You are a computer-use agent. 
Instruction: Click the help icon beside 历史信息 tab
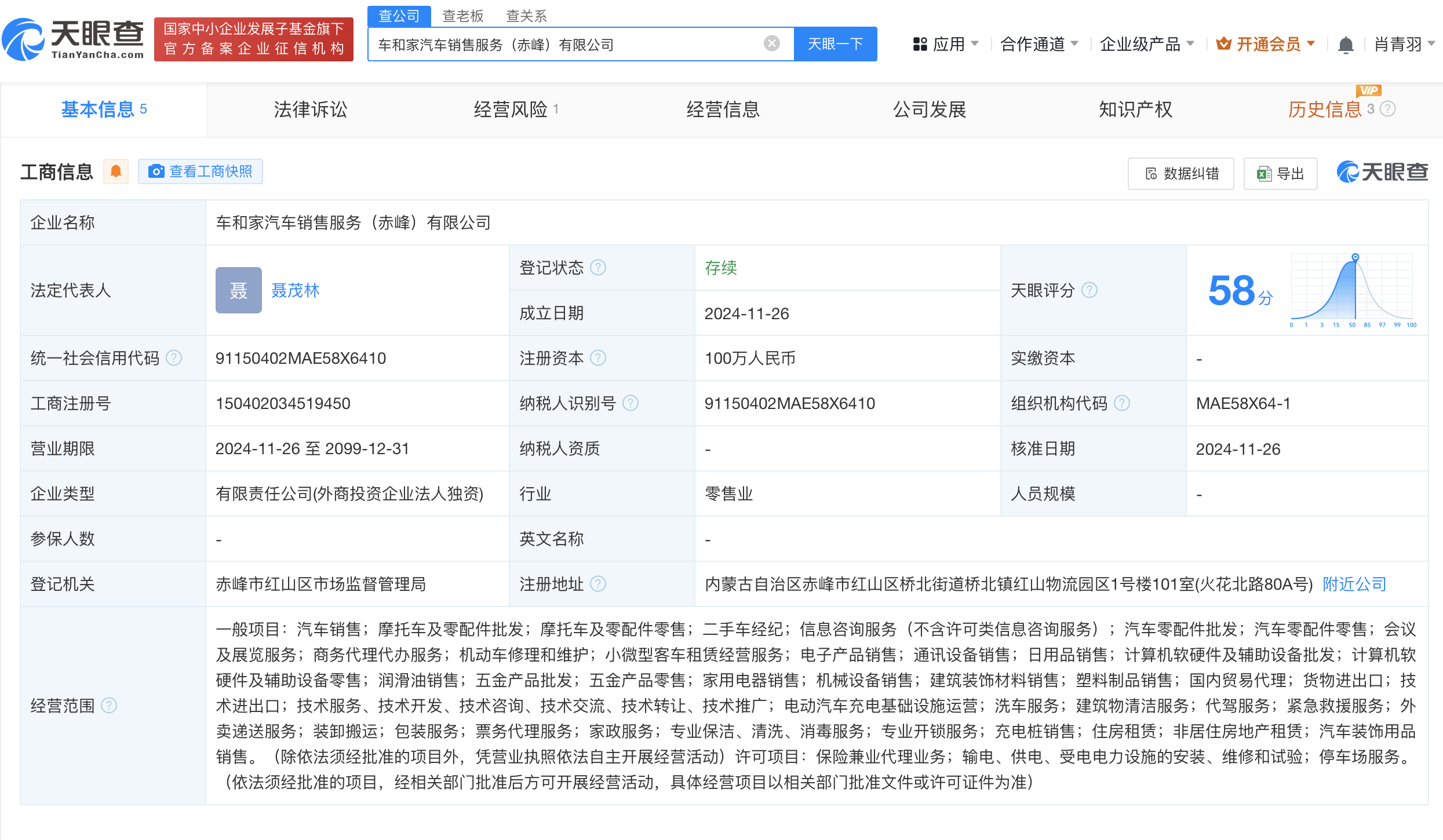coord(1388,109)
